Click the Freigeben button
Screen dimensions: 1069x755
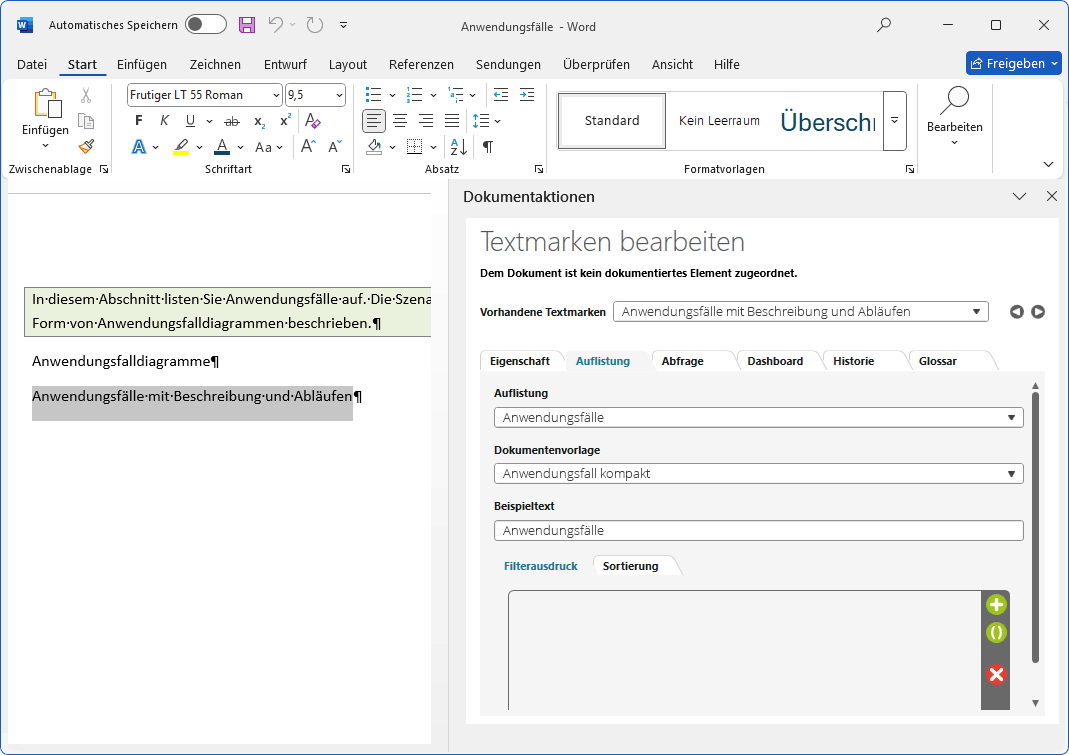click(1014, 63)
